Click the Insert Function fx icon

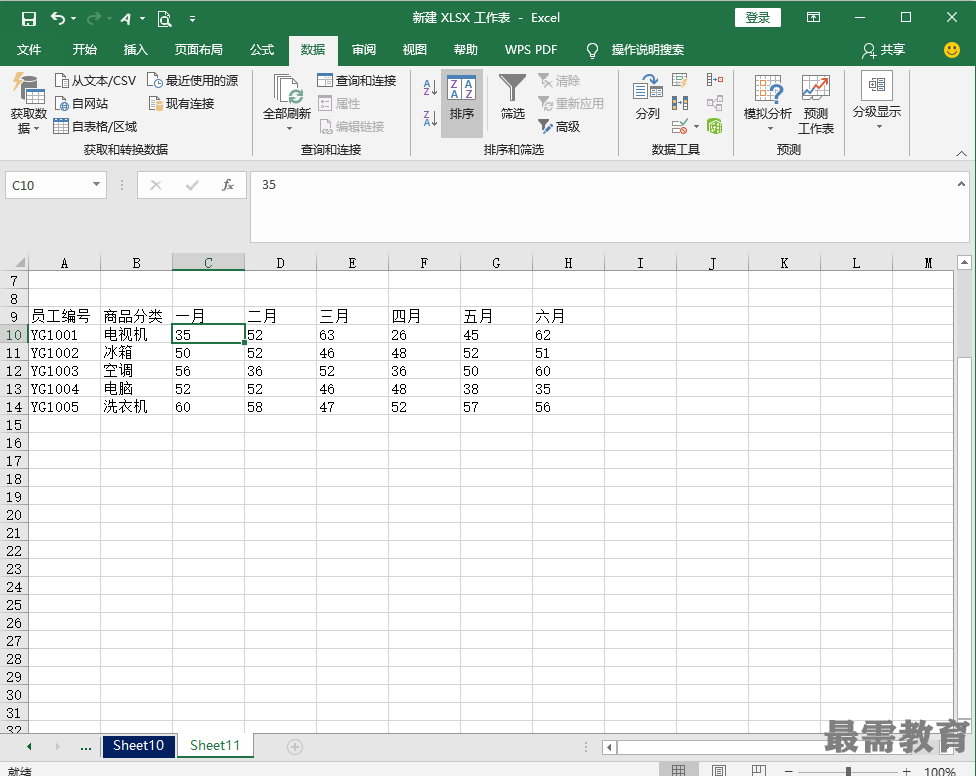pos(228,185)
